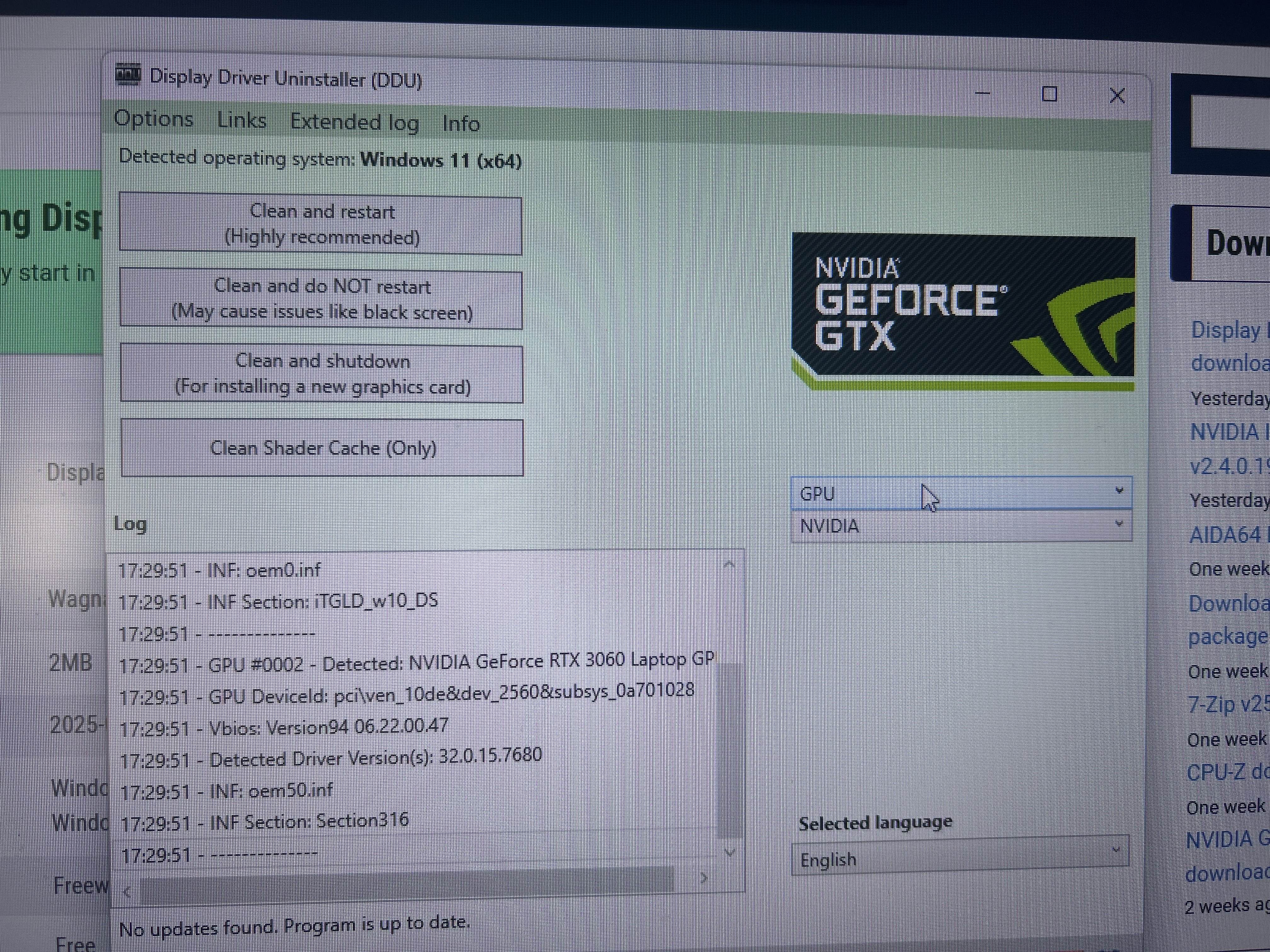Select log line 'Detected Driver Version(s): 32.0.15.7680'
This screenshot has height=952, width=1270.
point(331,757)
